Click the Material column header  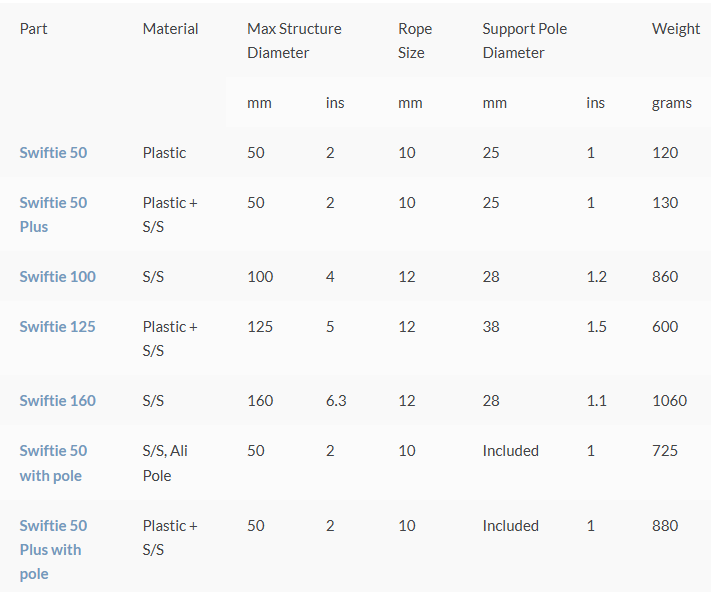click(x=170, y=29)
